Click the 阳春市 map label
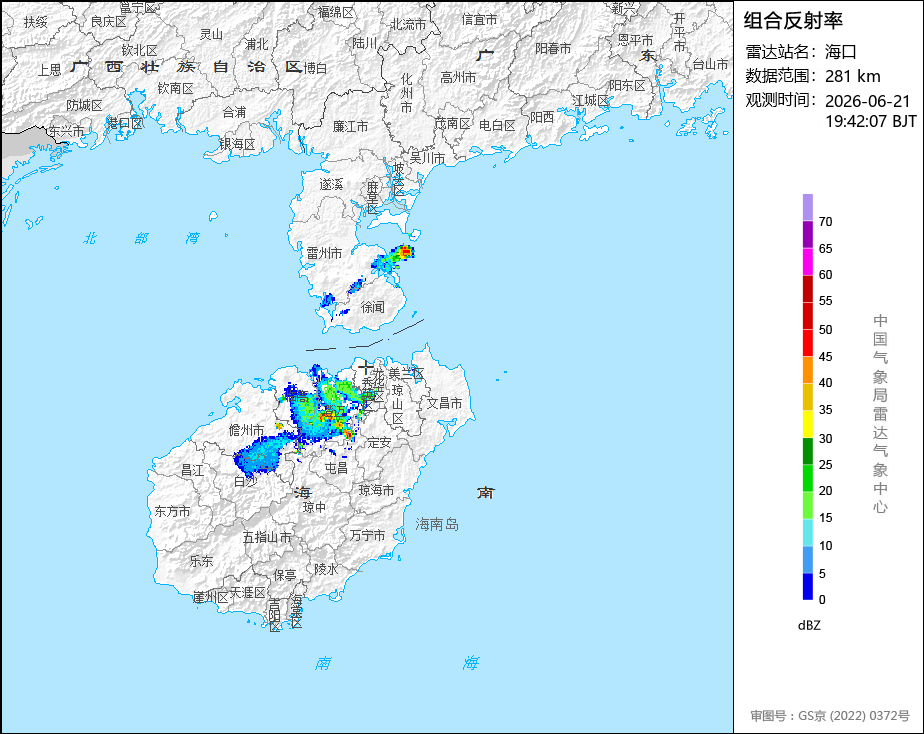This screenshot has height=734, width=924. 553,48
